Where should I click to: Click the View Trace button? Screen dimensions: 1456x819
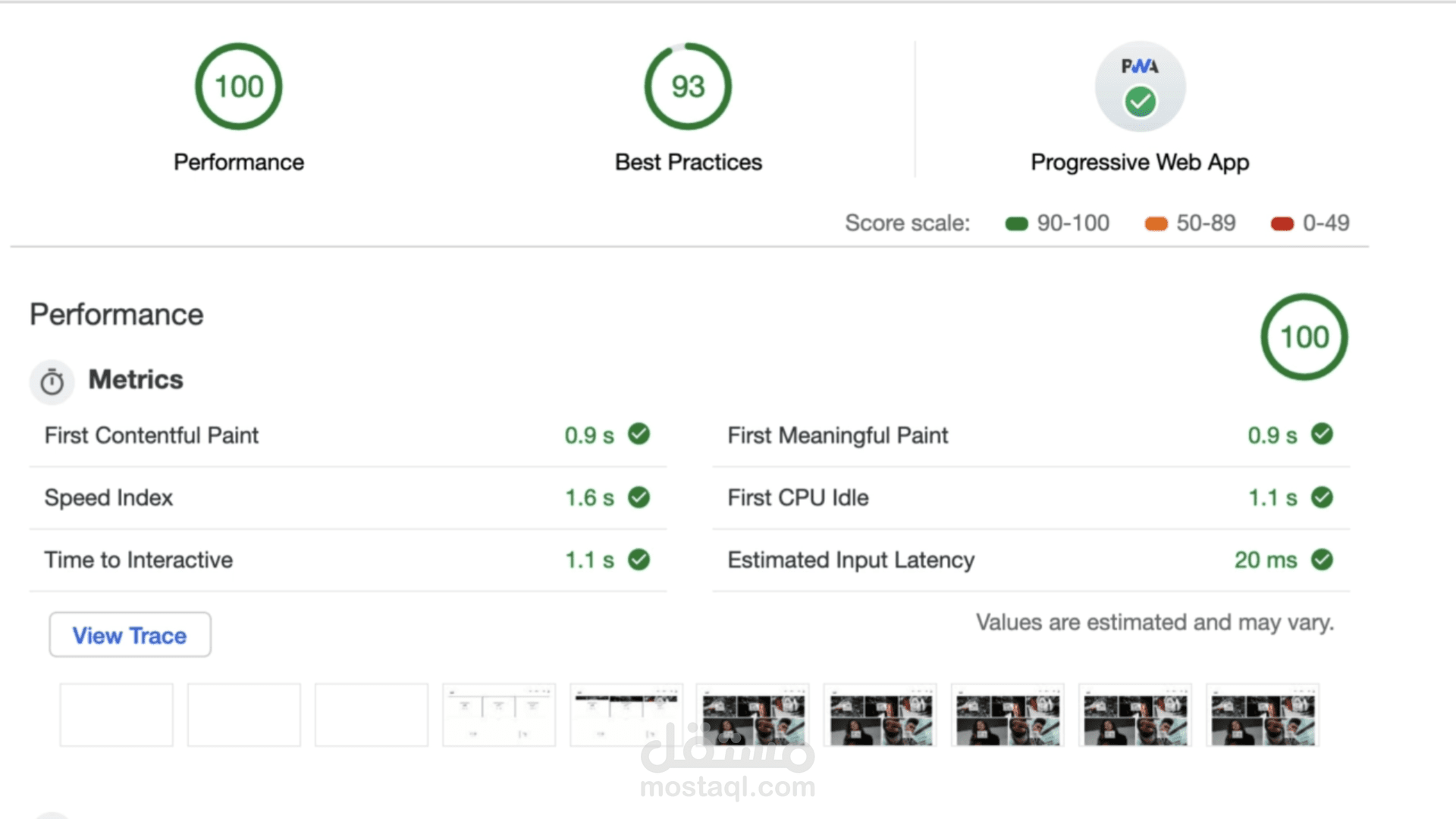coord(130,635)
